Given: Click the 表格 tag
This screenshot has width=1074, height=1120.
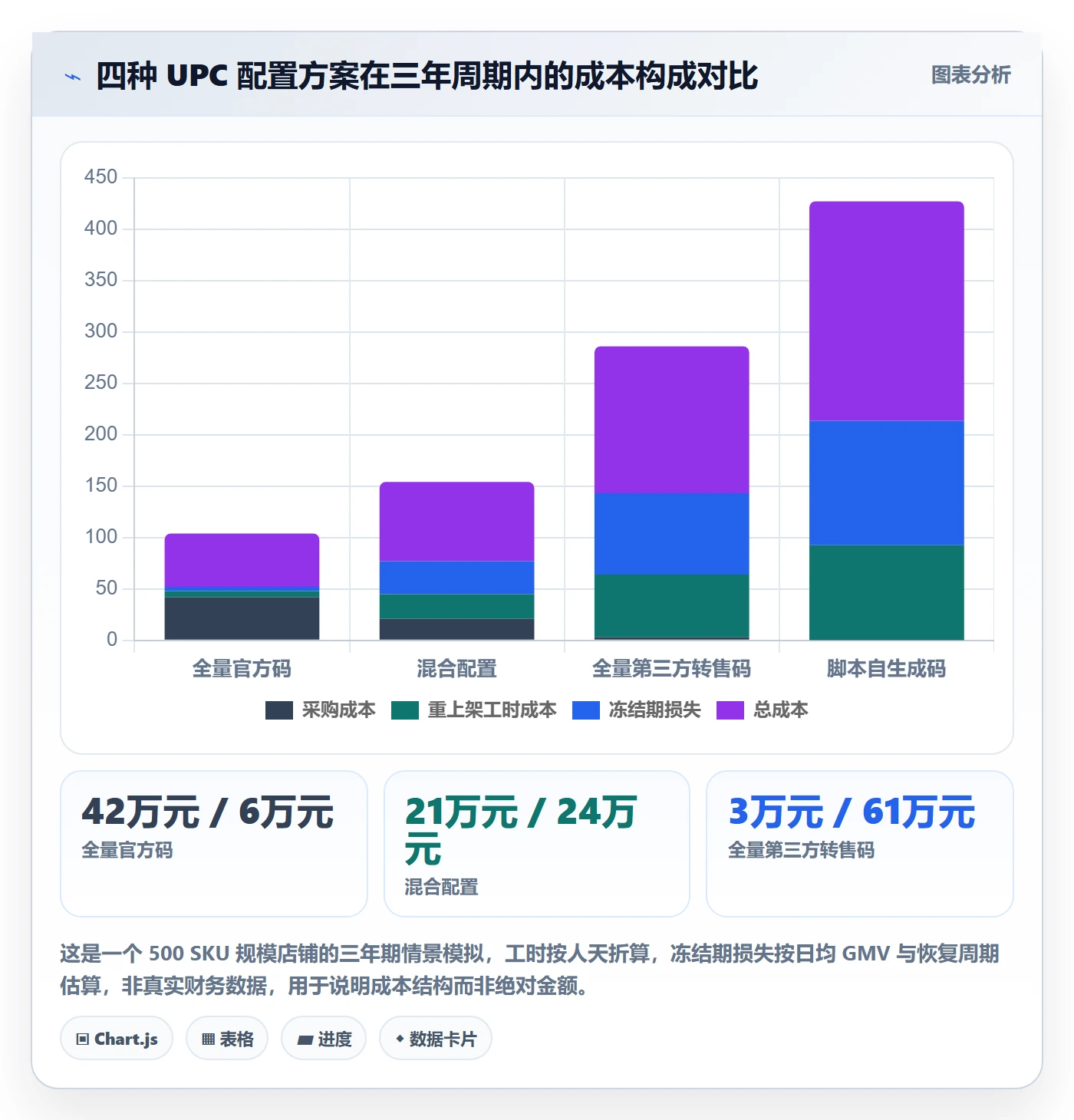Looking at the screenshot, I should click(227, 1039).
